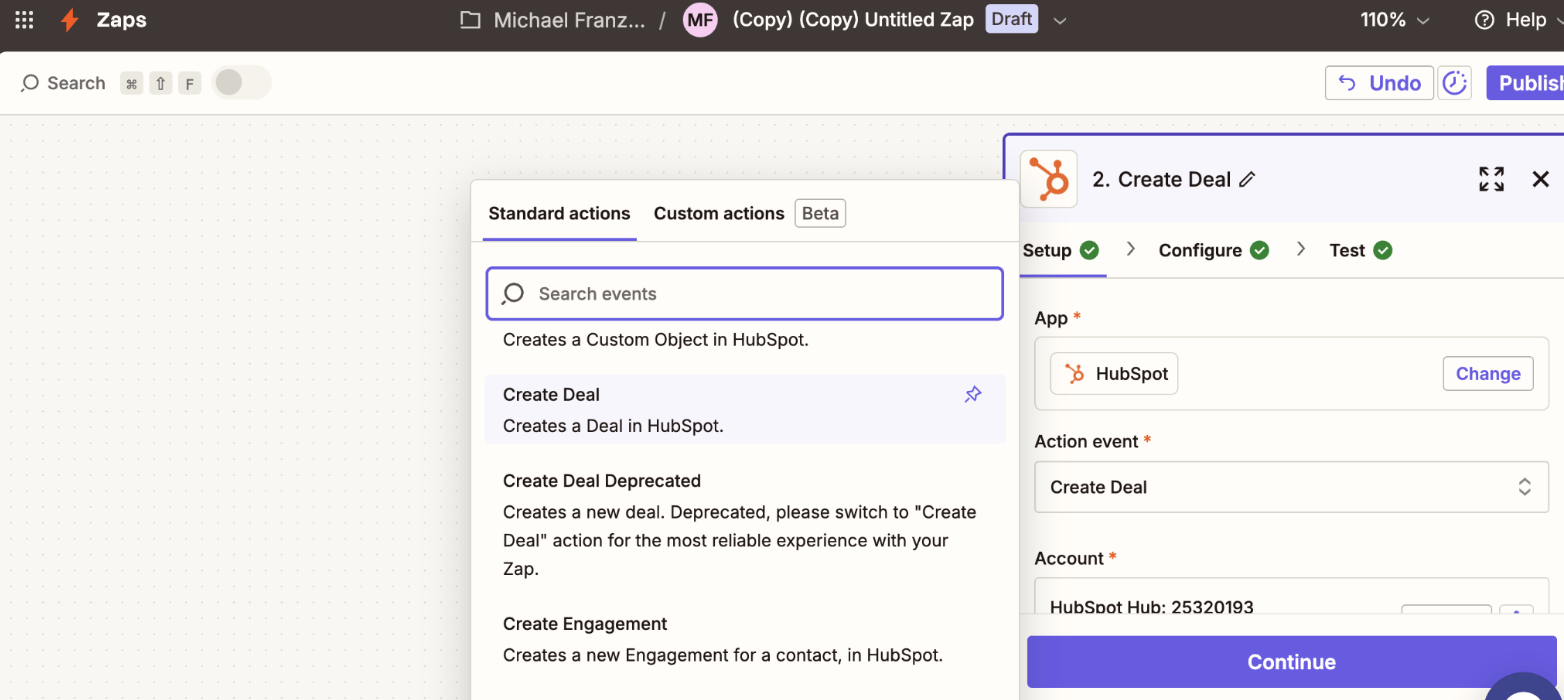1564x700 pixels.
Task: Select the Create Deal Deprecated action
Action: click(745, 525)
